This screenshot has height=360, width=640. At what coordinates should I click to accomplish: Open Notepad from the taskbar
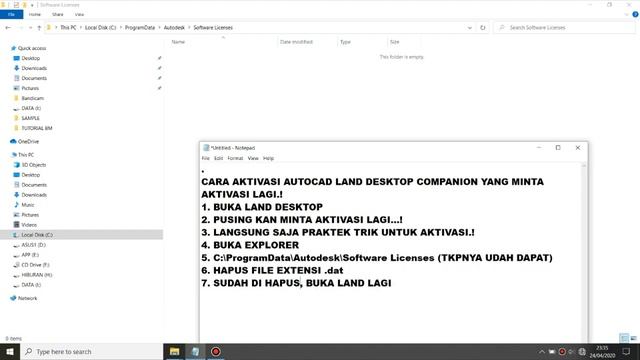195,351
